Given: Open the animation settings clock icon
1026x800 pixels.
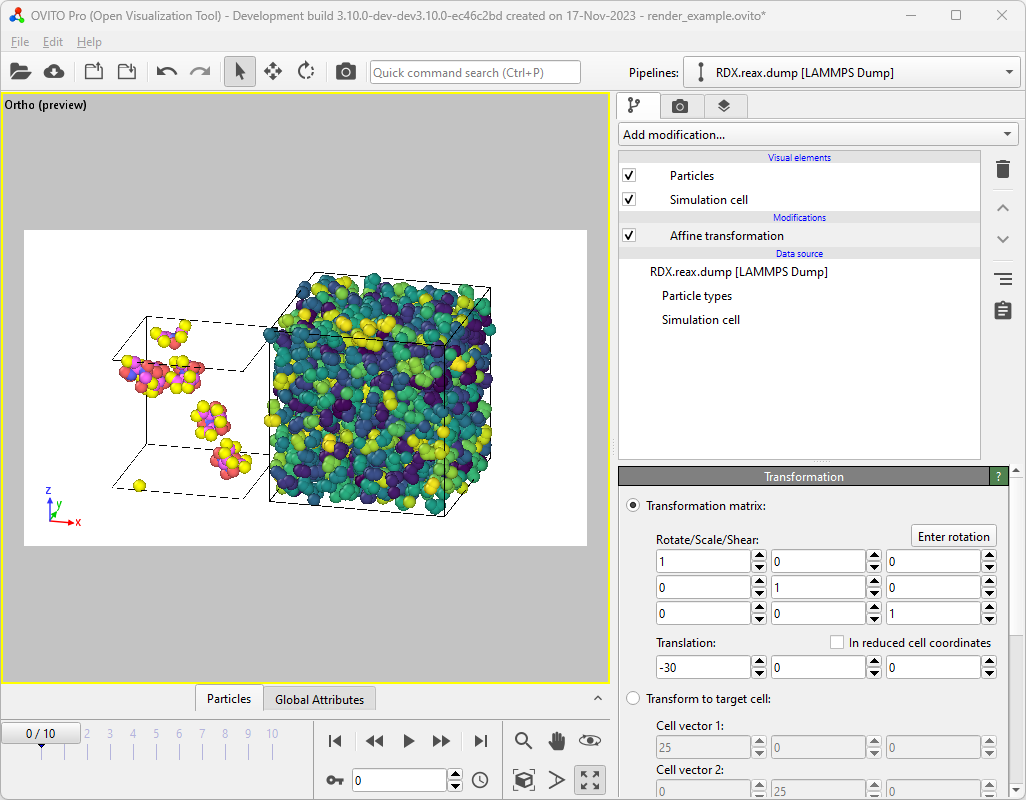Looking at the screenshot, I should [x=480, y=780].
